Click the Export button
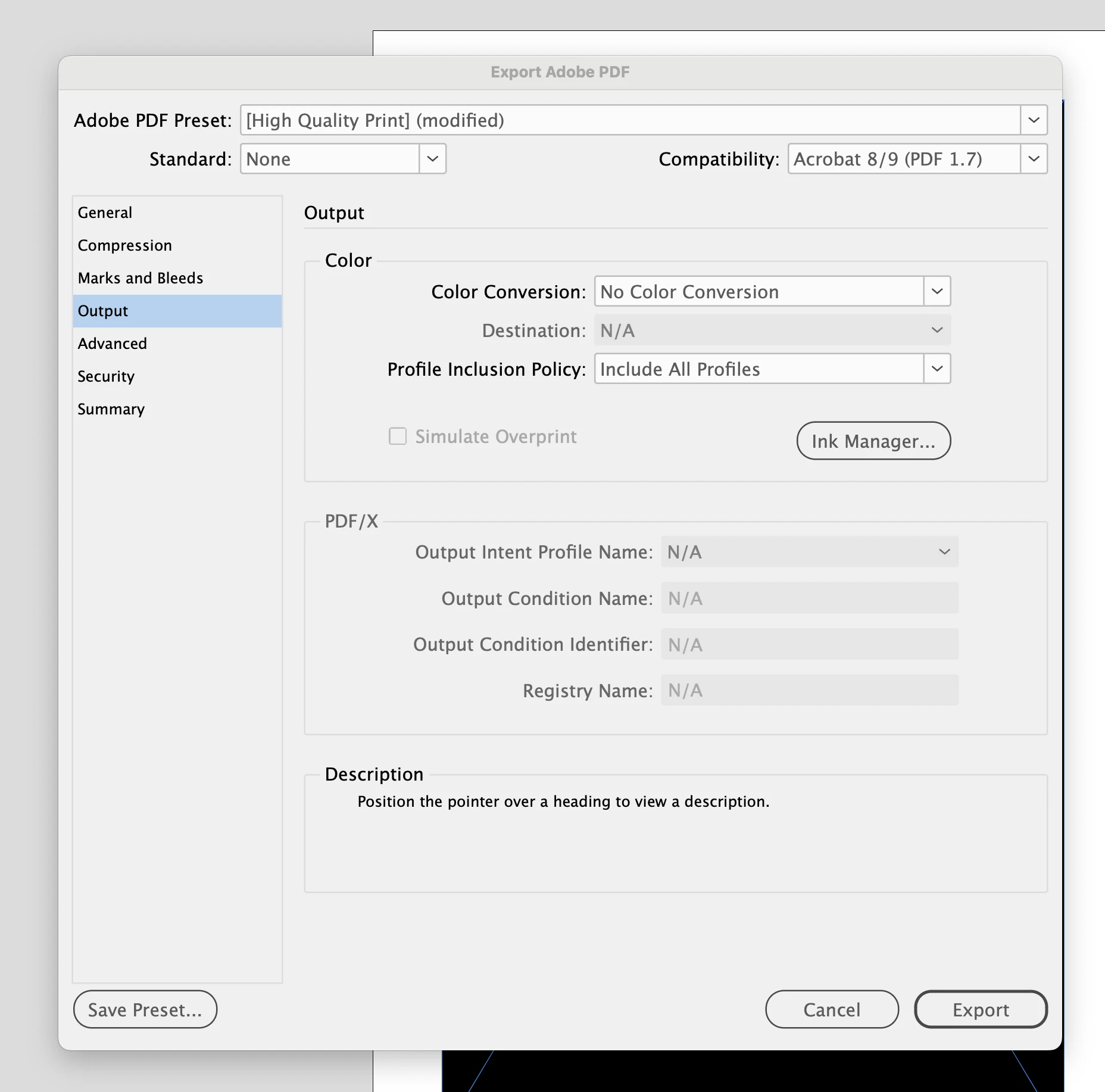 click(x=981, y=1010)
